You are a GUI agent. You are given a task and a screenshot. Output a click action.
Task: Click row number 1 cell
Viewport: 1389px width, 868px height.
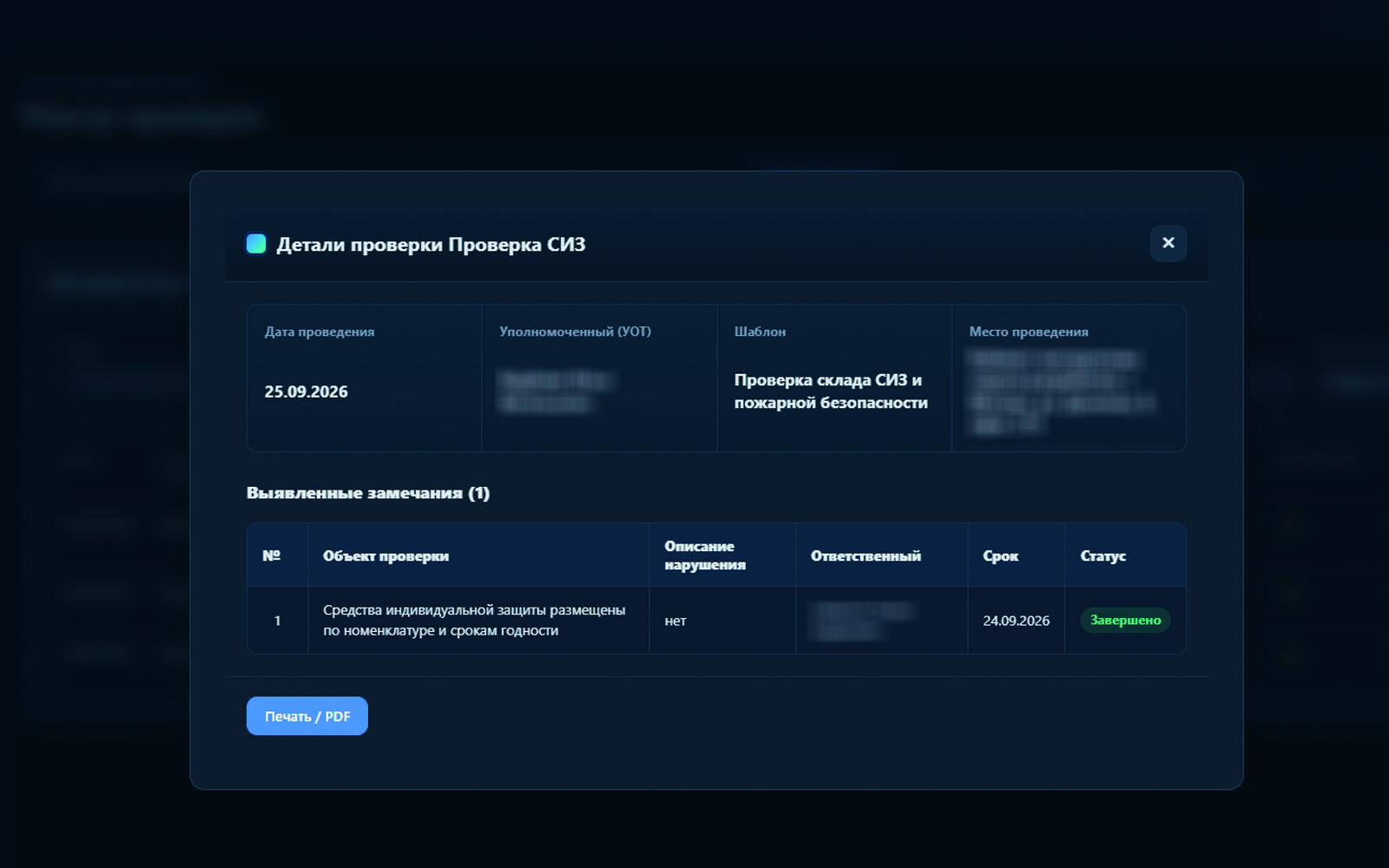point(277,621)
